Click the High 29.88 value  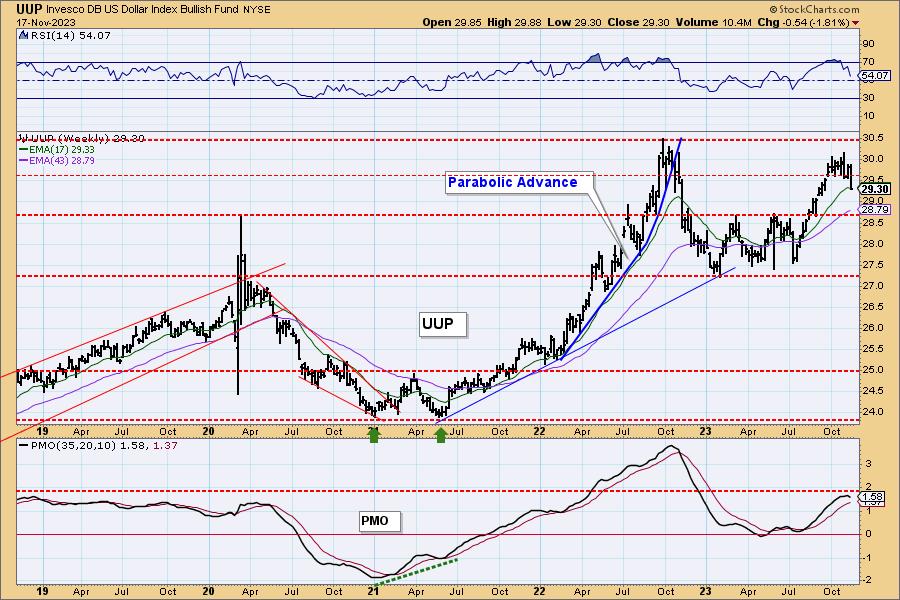pyautogui.click(x=514, y=22)
